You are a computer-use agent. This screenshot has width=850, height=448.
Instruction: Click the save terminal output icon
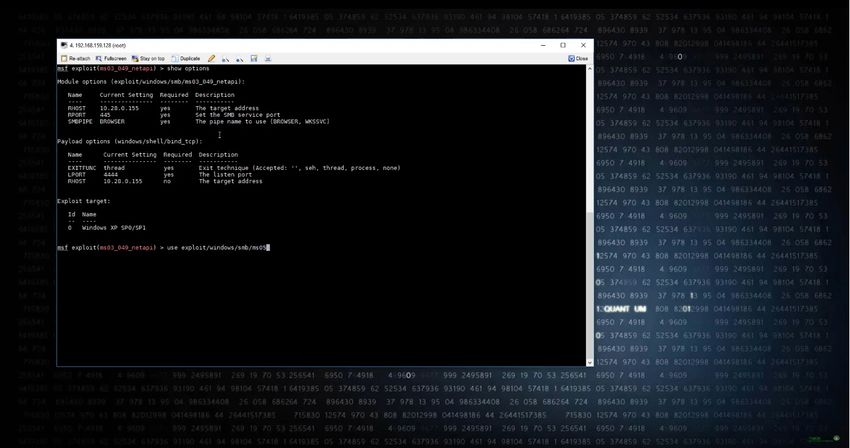click(x=254, y=59)
